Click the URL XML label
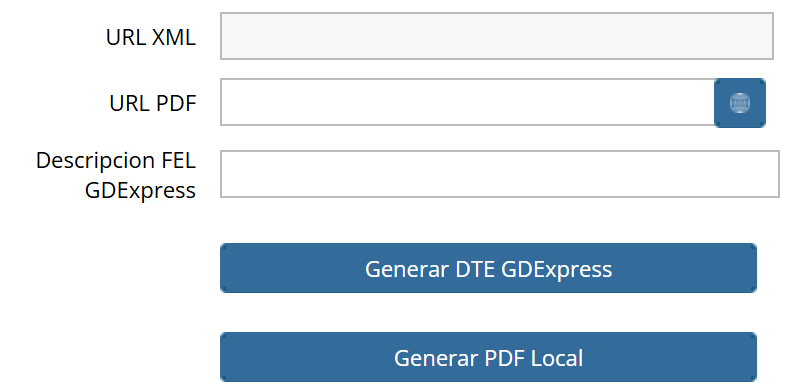 (151, 38)
